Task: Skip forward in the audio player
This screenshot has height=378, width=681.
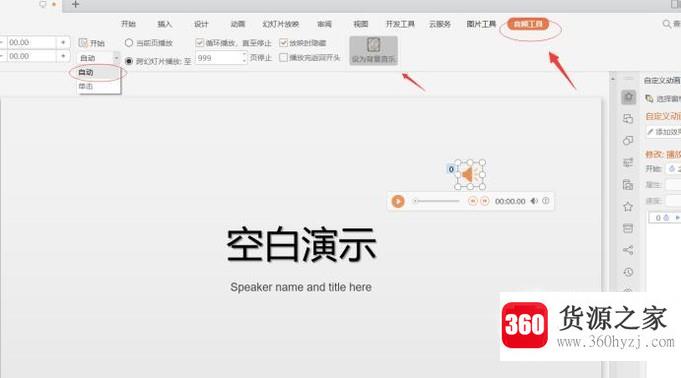Action: point(485,201)
